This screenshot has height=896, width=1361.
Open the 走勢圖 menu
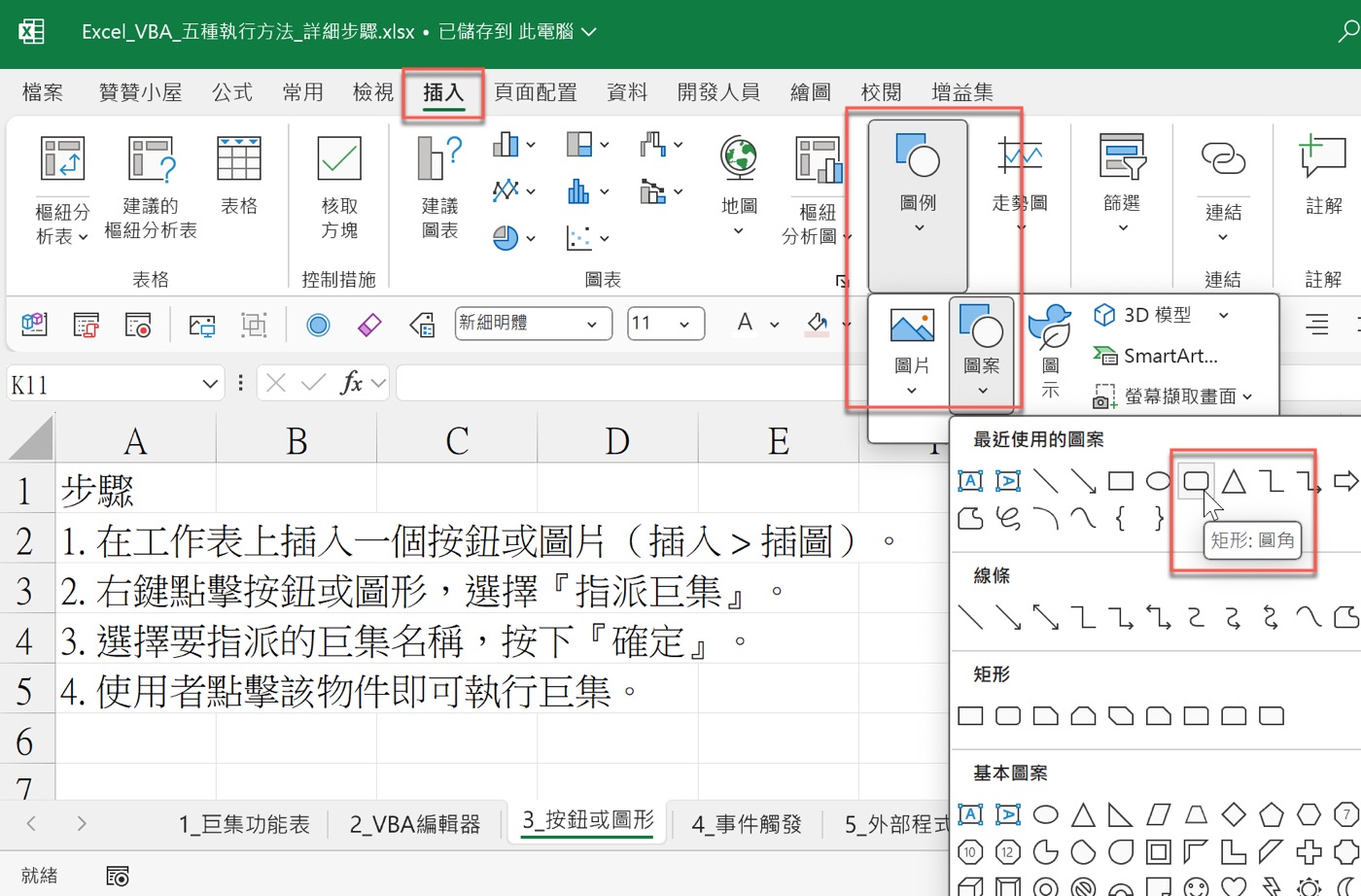pyautogui.click(x=1020, y=186)
